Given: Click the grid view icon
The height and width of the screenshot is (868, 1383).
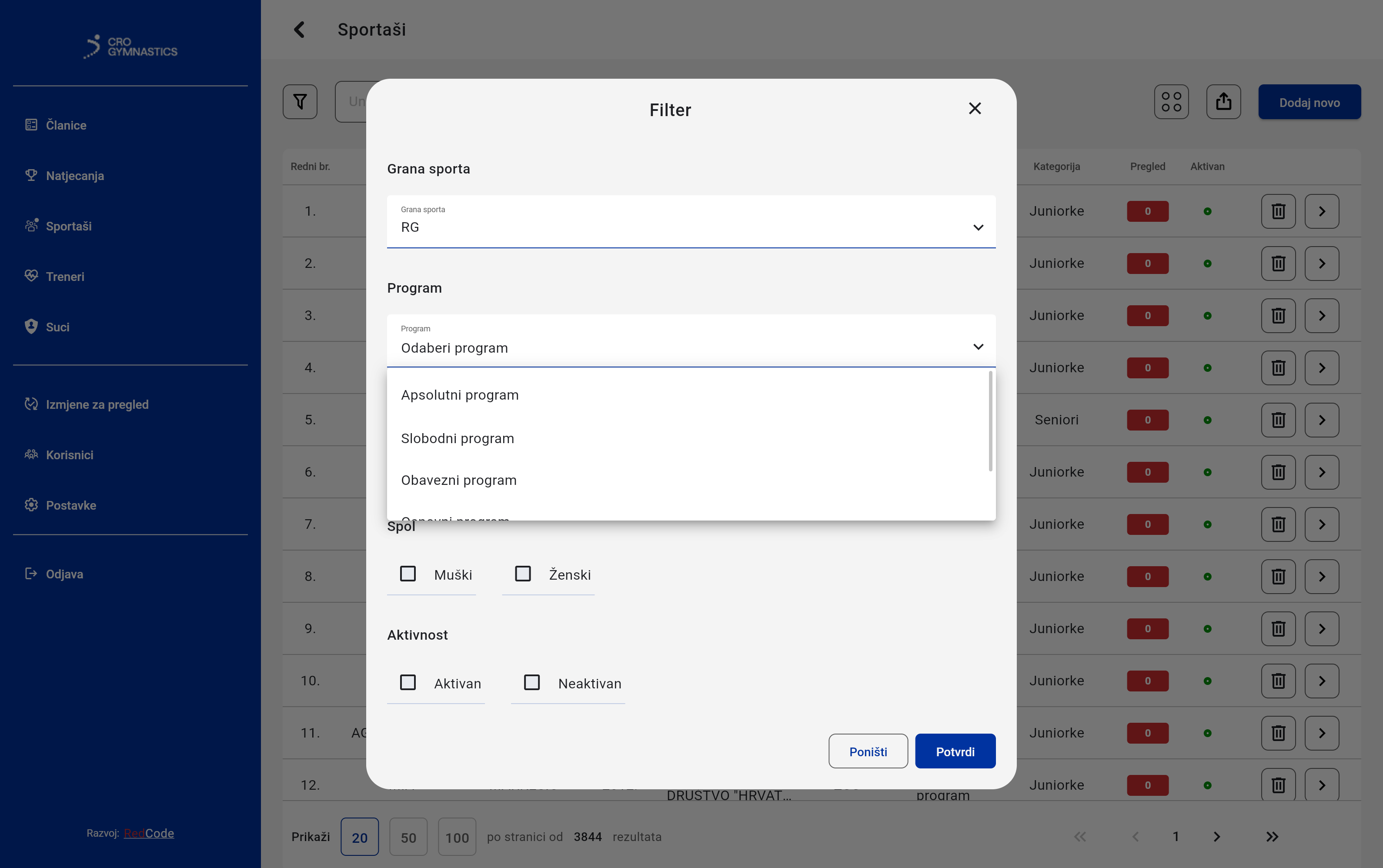Looking at the screenshot, I should click(x=1171, y=102).
